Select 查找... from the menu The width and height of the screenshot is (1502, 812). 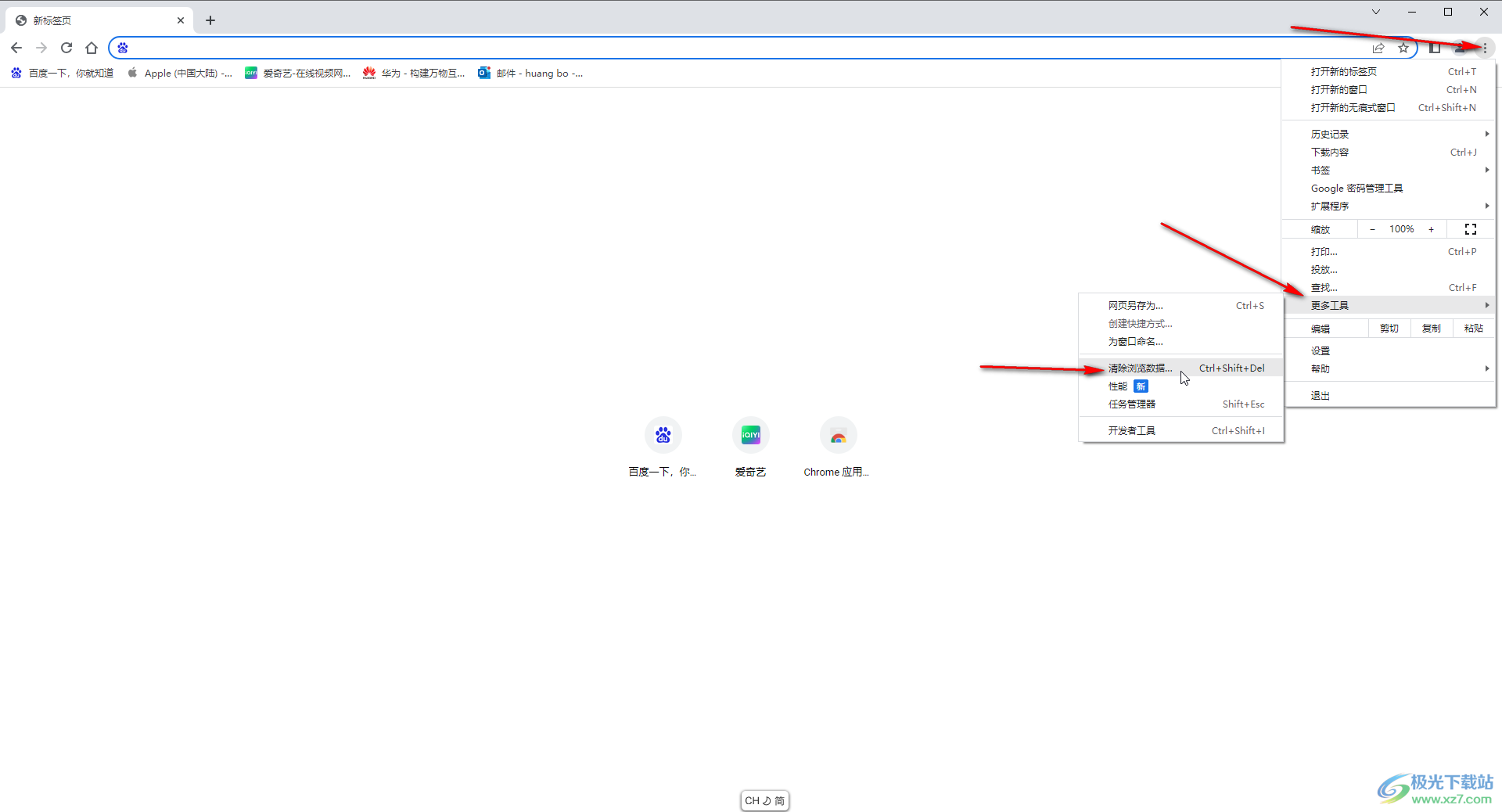[1389, 287]
